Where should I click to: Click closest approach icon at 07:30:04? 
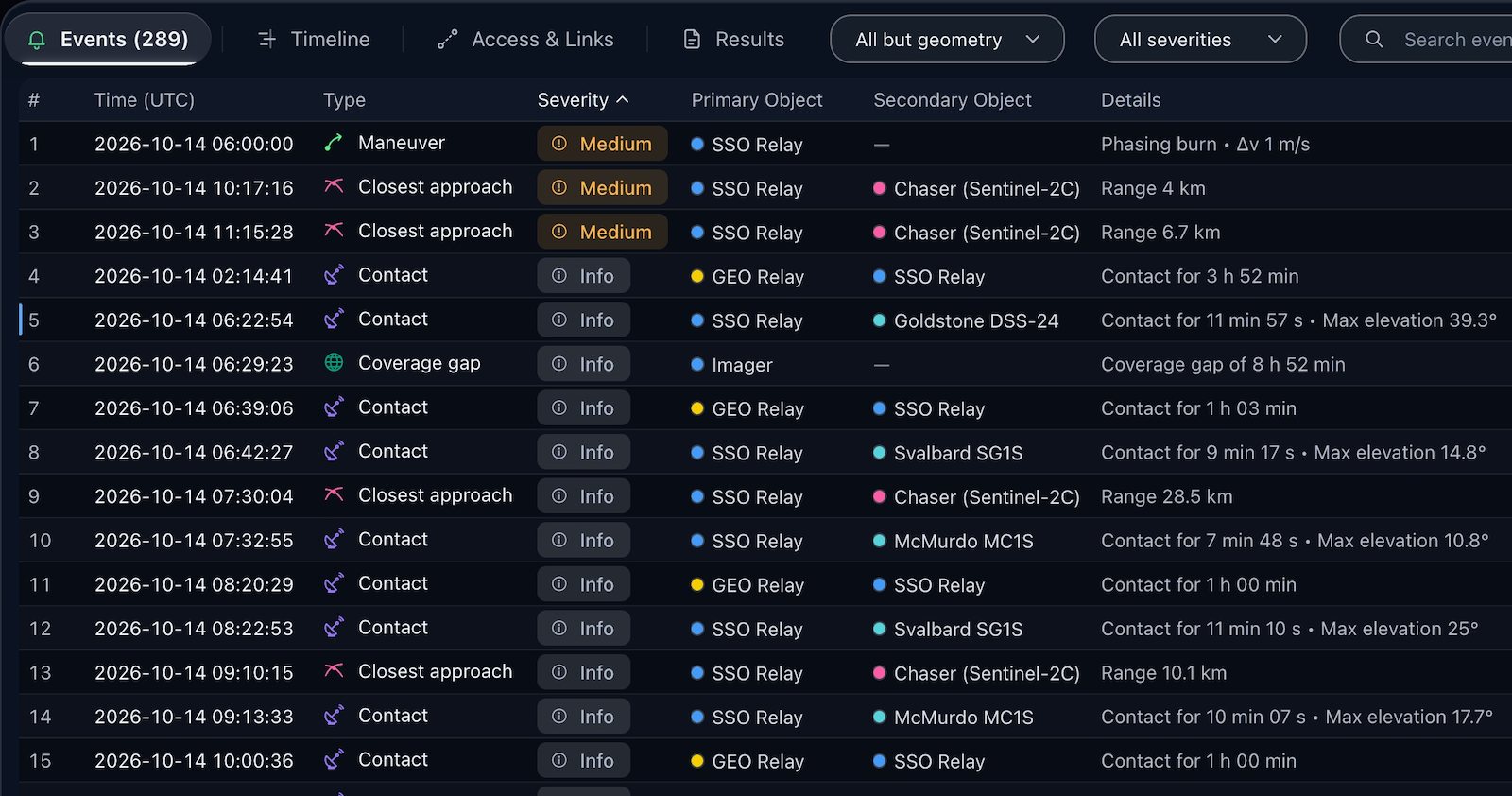point(334,494)
